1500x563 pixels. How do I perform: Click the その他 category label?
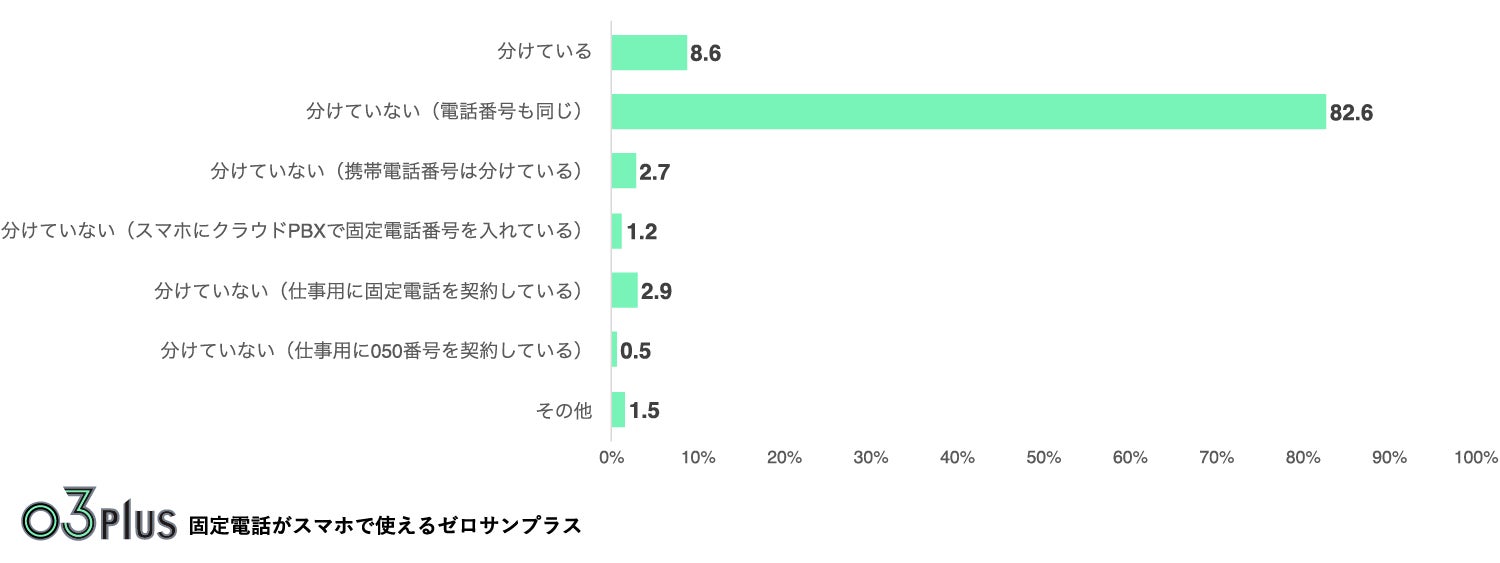point(564,410)
